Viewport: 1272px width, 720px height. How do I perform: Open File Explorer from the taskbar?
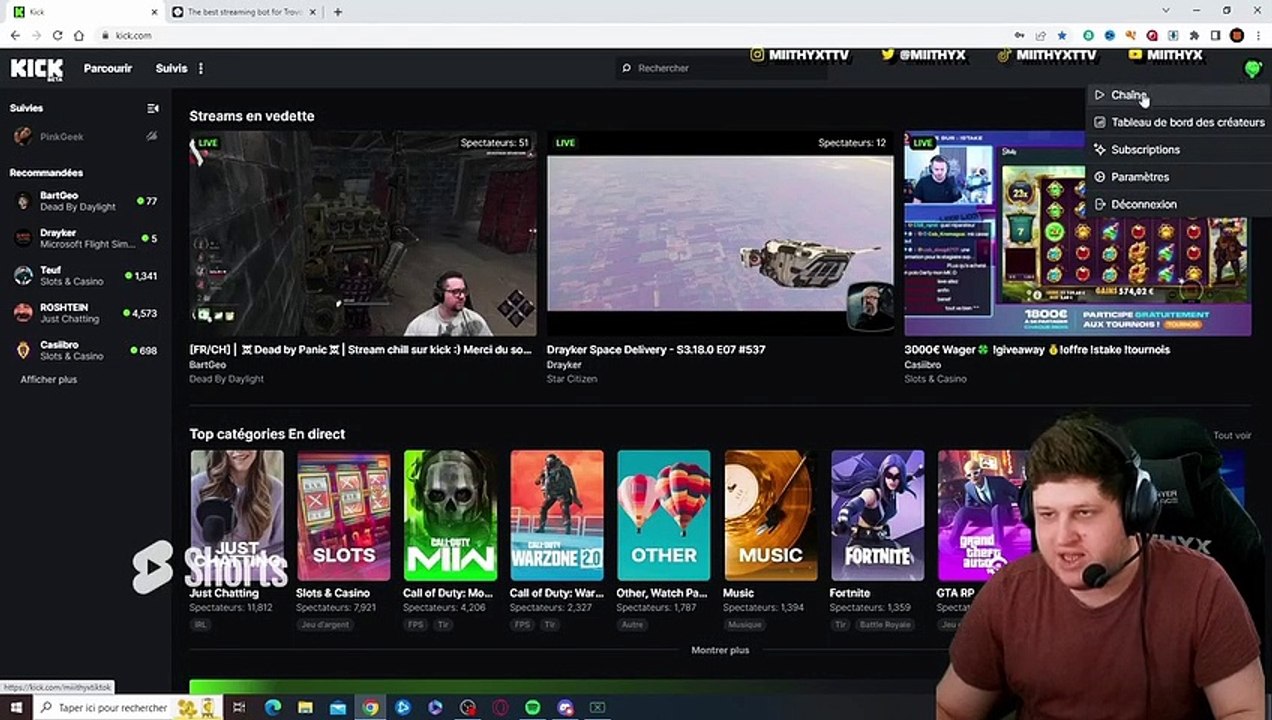(306, 708)
